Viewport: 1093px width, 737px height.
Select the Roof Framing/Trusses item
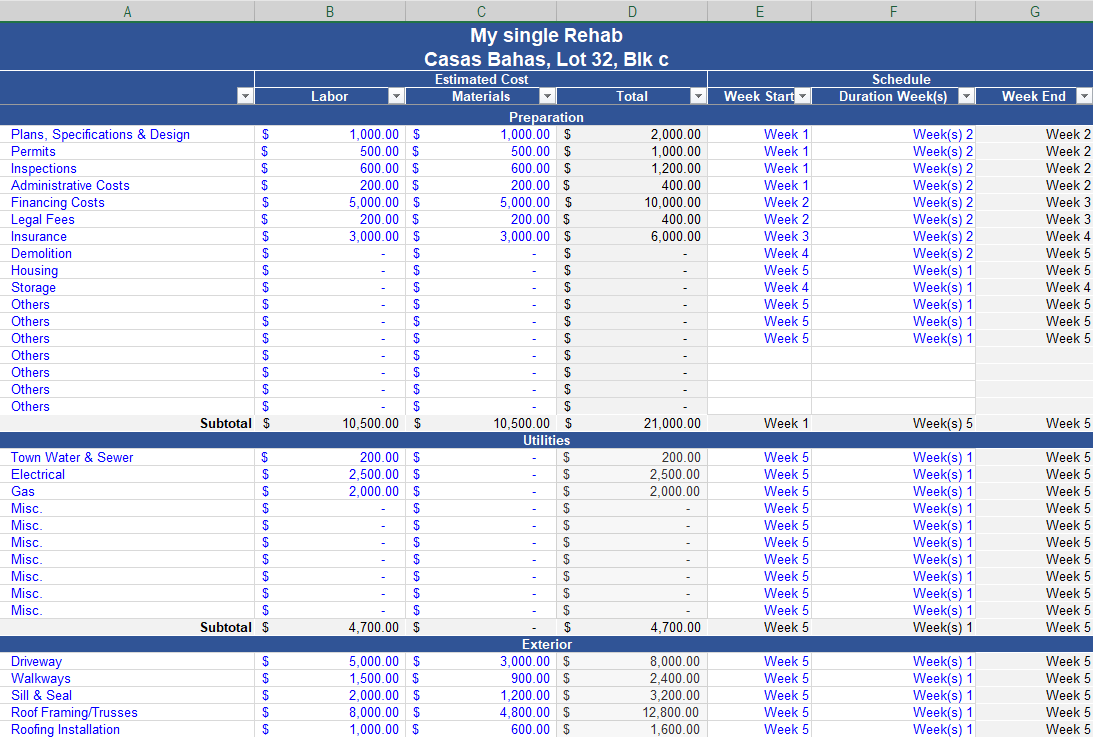(x=74, y=712)
